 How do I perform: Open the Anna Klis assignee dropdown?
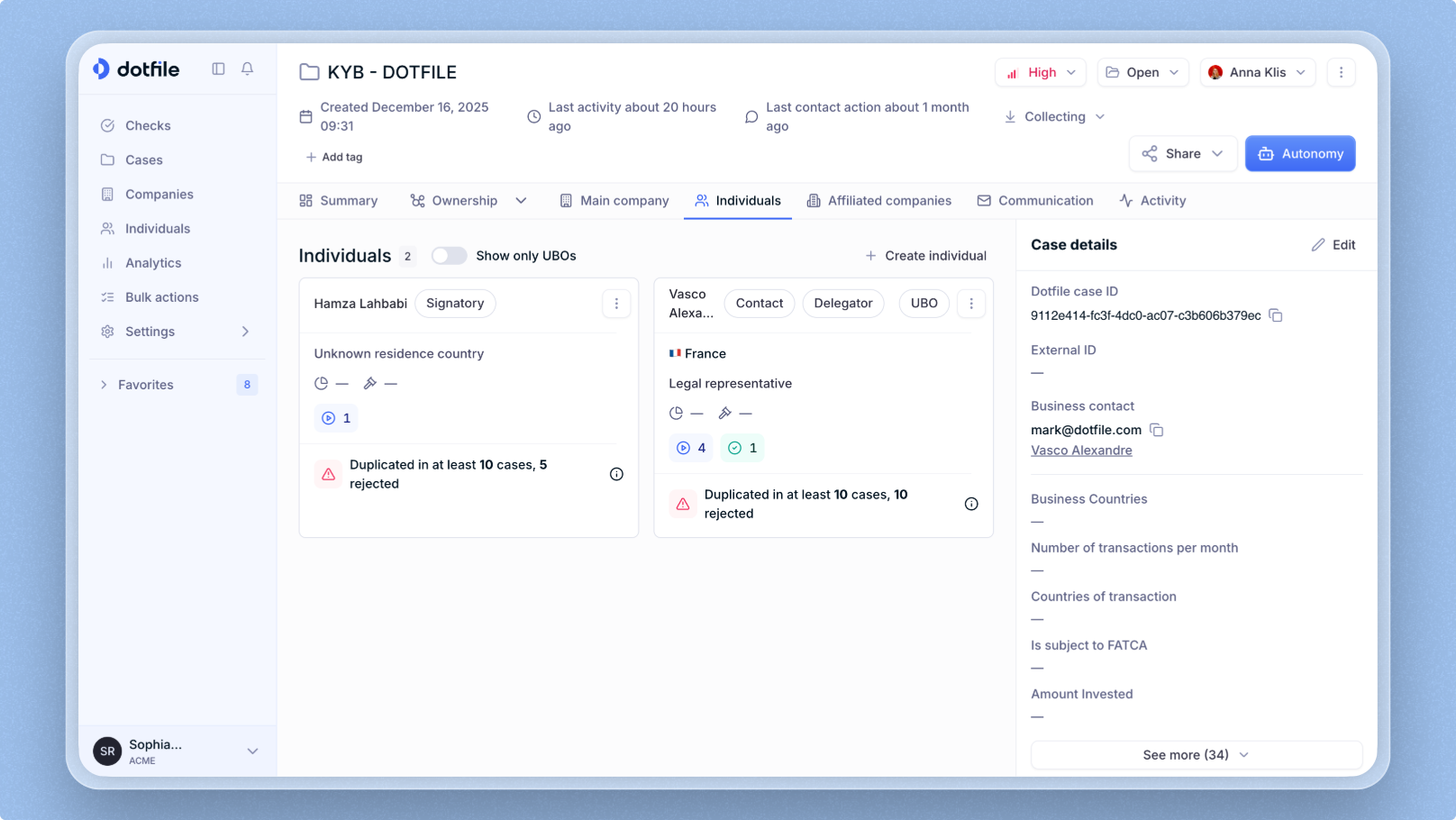1258,72
